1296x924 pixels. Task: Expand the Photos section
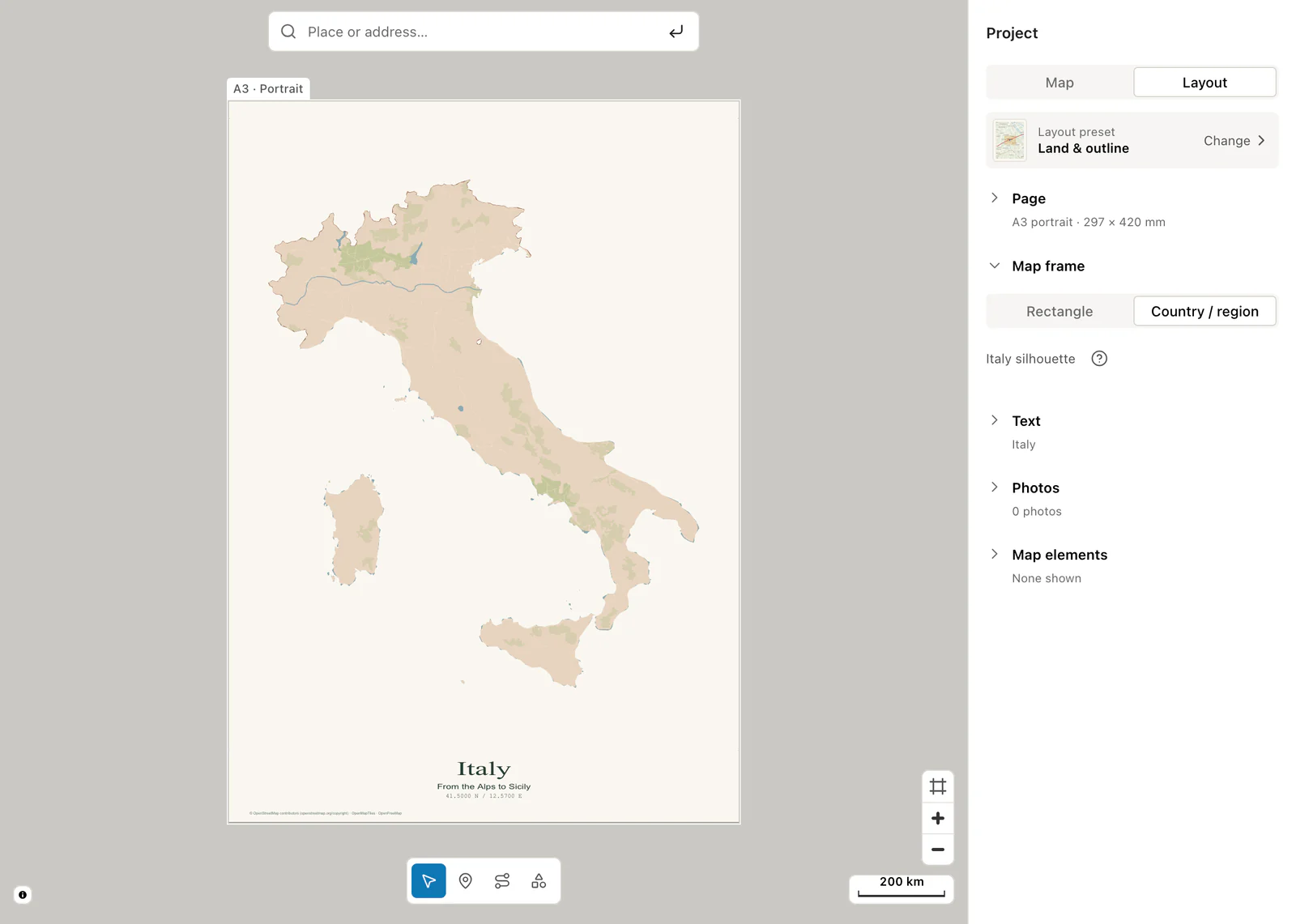click(995, 488)
